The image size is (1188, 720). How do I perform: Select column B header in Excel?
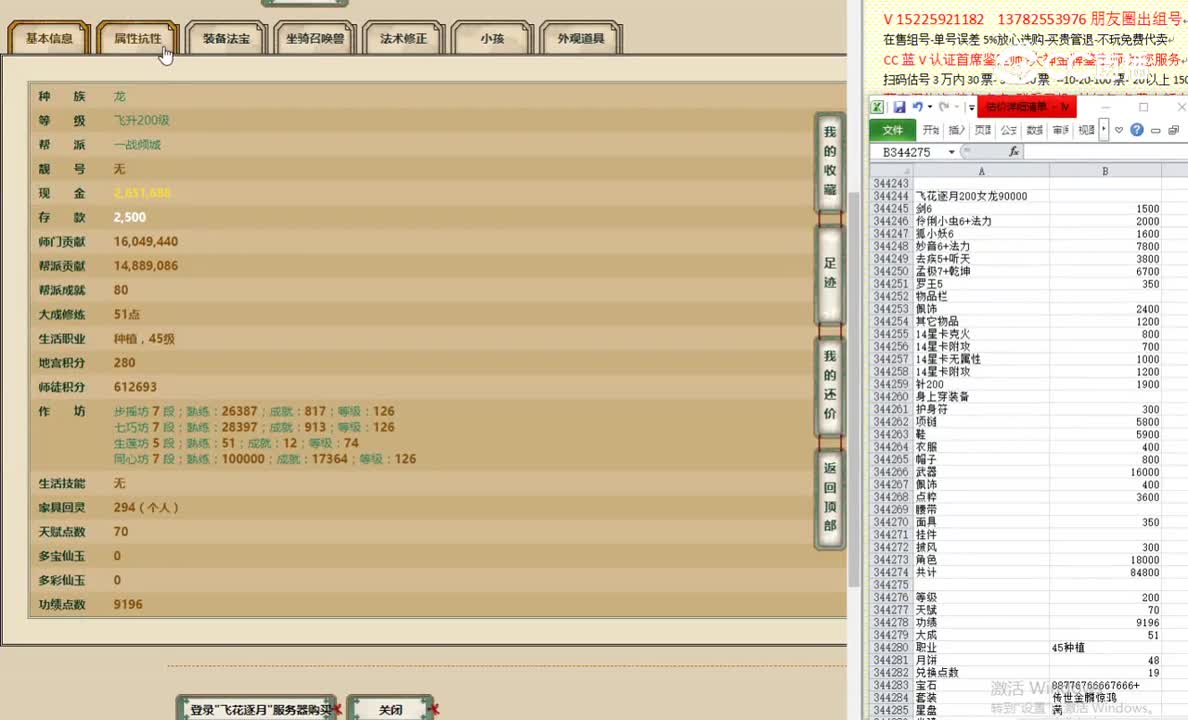click(x=1105, y=171)
